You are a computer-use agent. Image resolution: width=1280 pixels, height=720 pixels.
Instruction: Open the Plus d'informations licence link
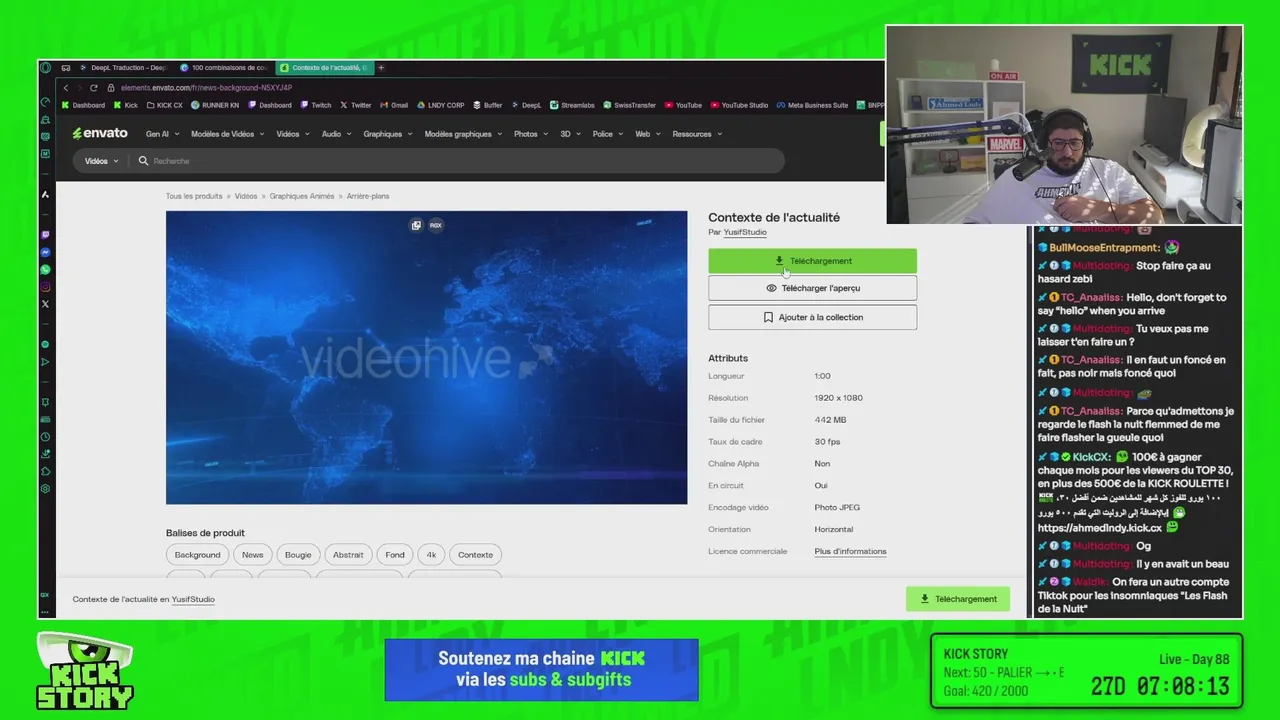point(850,551)
